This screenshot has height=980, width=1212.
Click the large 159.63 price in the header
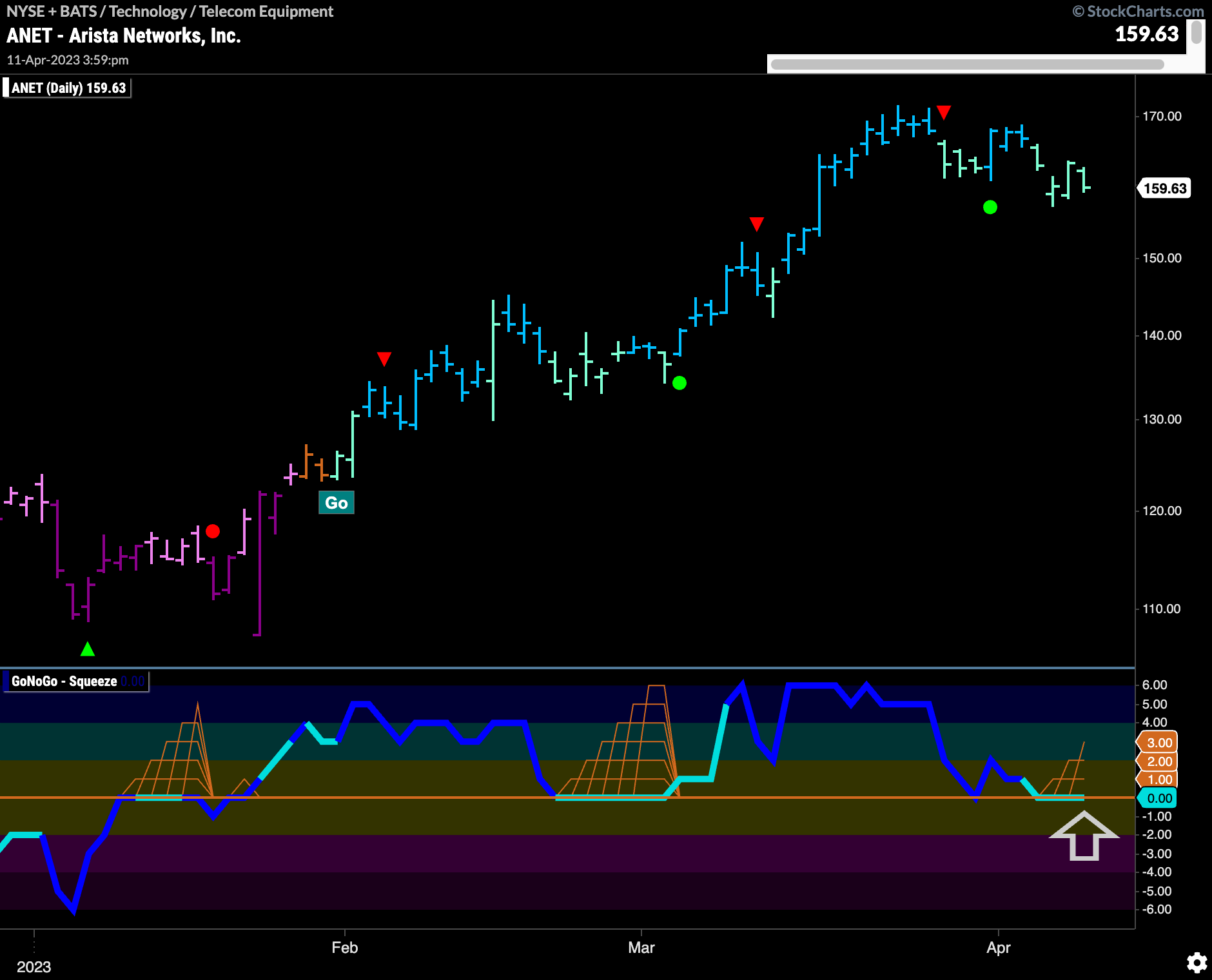pyautogui.click(x=1147, y=34)
